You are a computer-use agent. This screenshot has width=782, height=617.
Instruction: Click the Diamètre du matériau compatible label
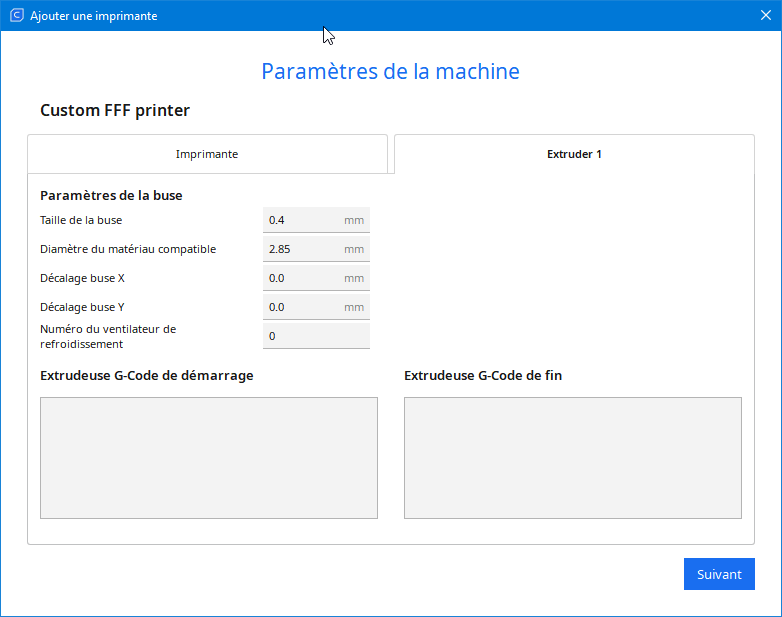128,249
